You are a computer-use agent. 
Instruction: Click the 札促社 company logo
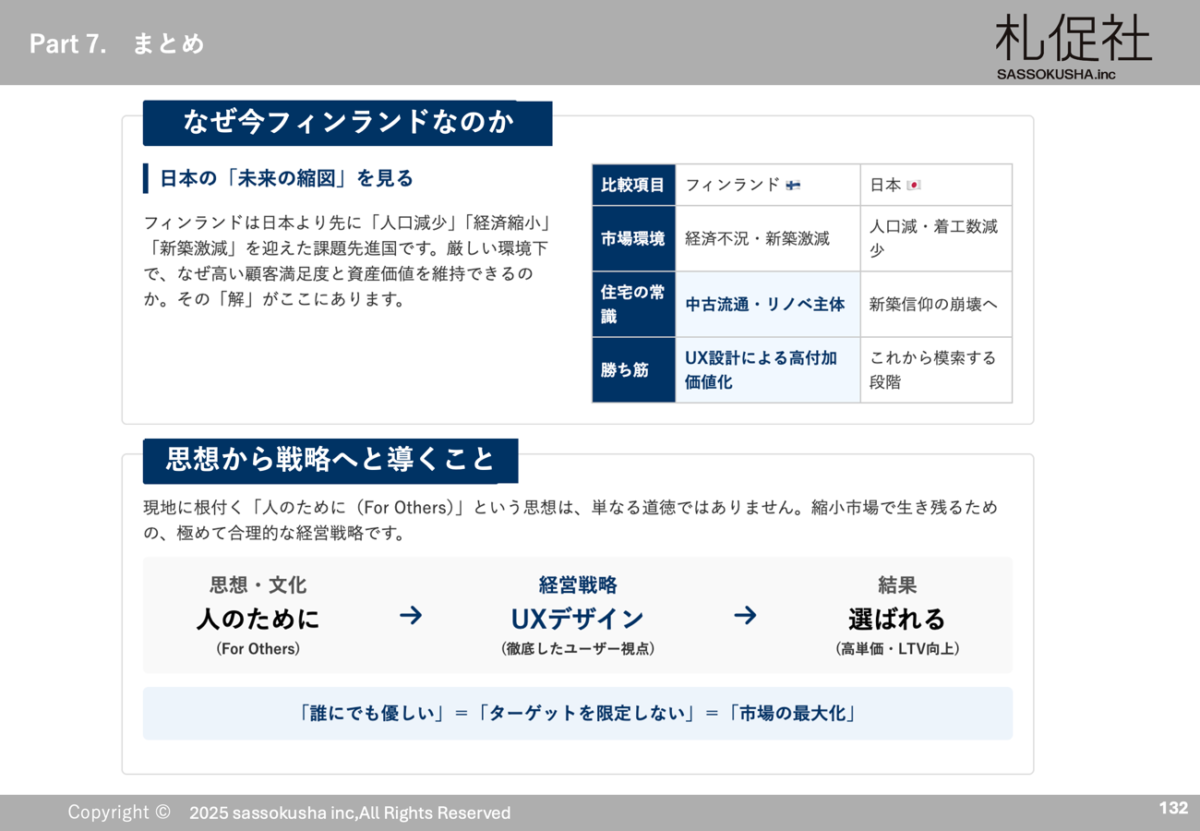1072,38
